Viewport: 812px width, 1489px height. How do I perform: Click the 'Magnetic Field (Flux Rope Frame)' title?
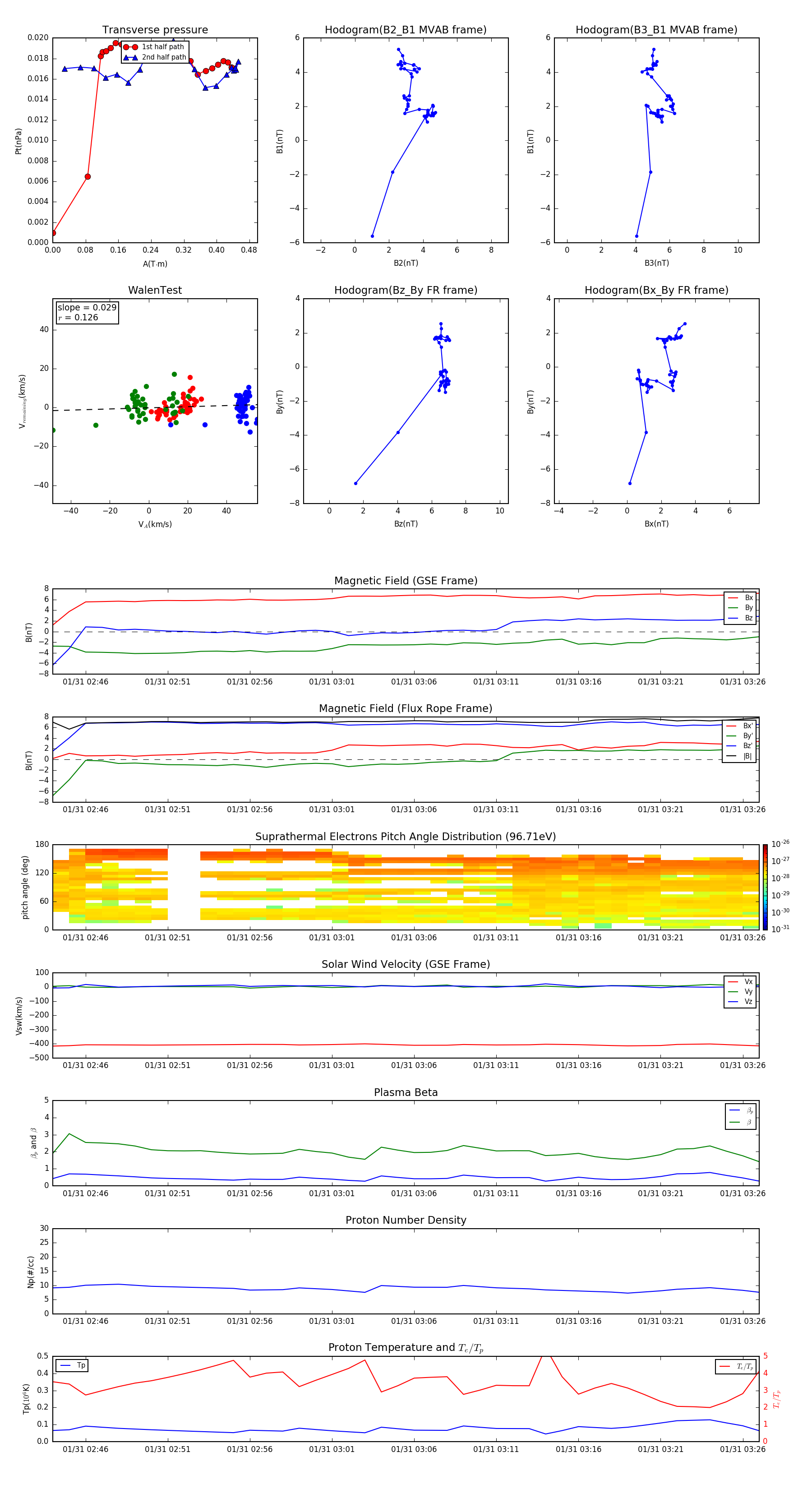point(406,709)
